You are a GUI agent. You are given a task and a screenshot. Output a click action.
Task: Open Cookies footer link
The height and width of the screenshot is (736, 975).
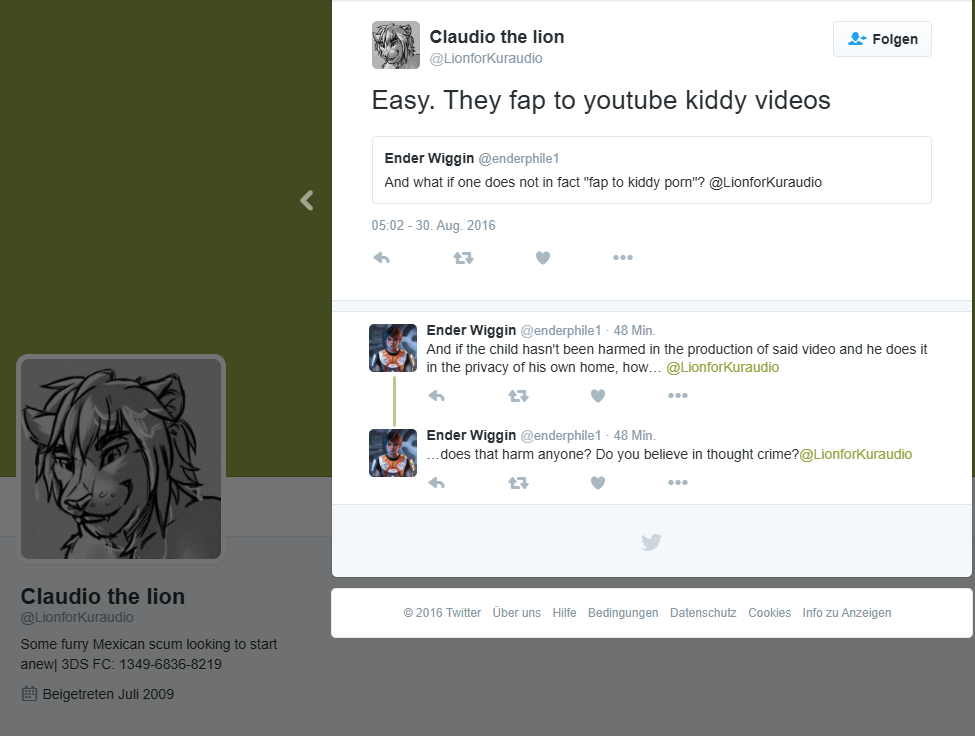click(769, 613)
